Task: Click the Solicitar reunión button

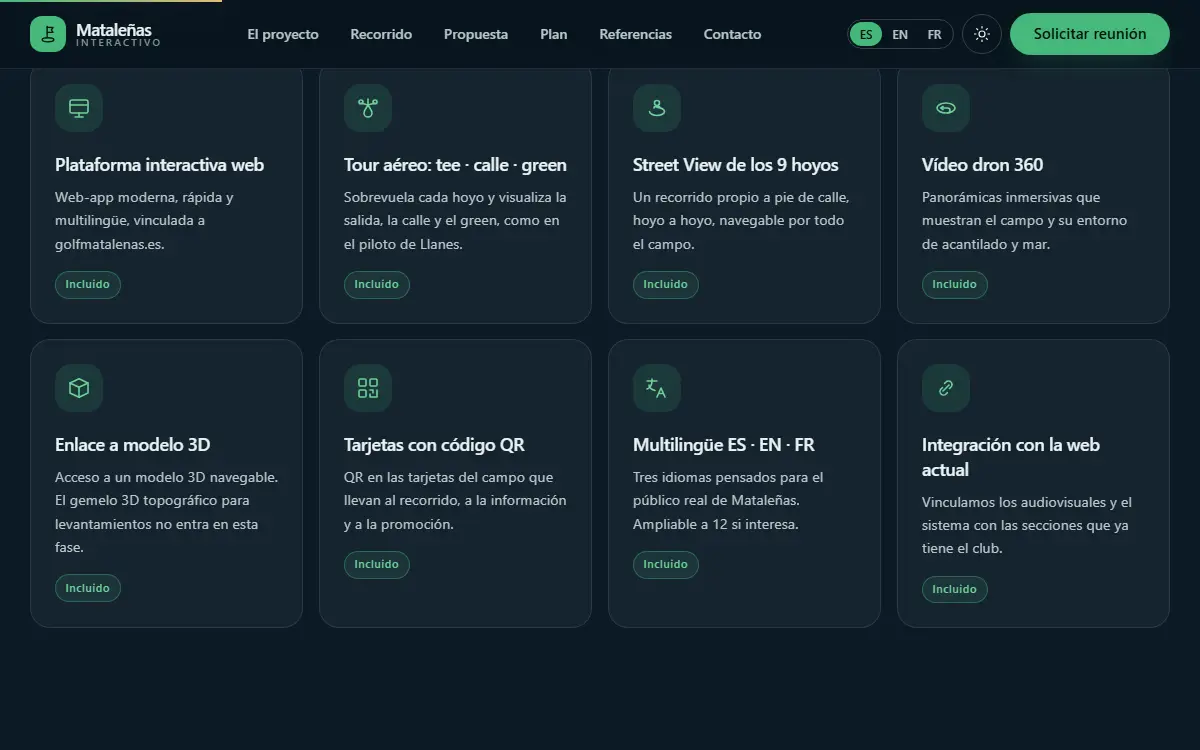Action: click(1090, 34)
